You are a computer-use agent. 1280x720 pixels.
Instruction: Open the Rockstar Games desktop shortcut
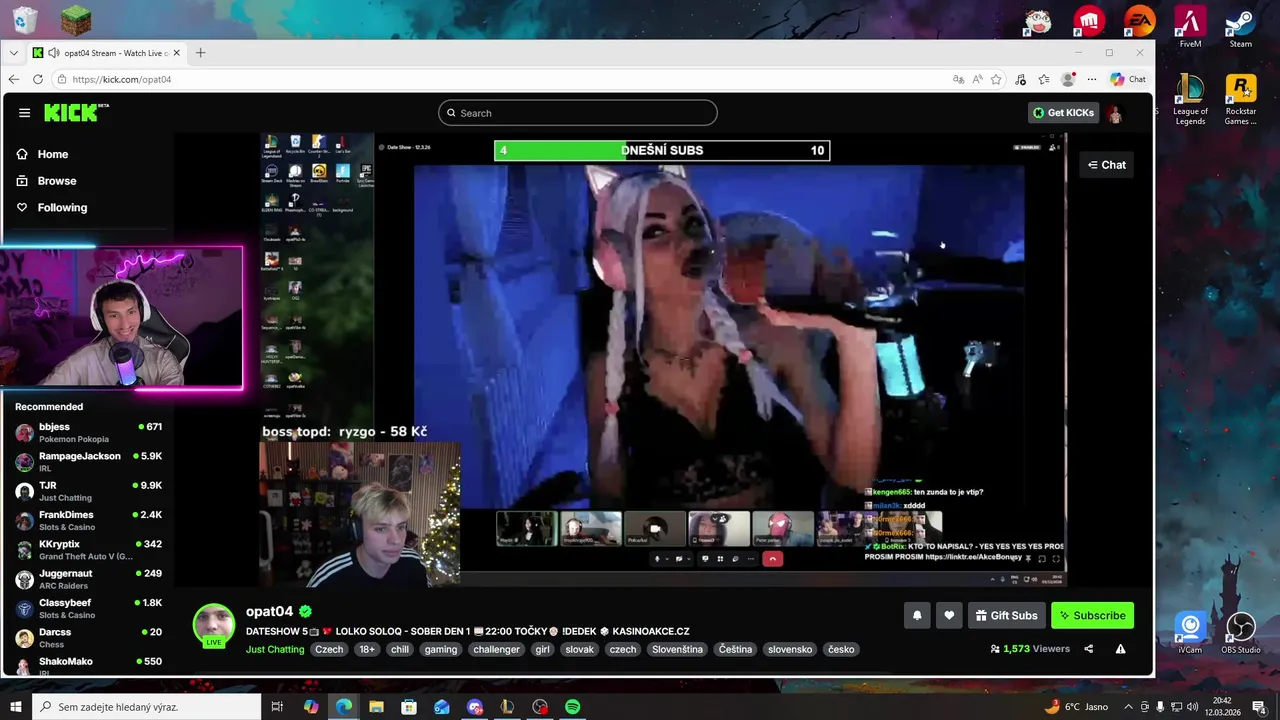(x=1241, y=99)
